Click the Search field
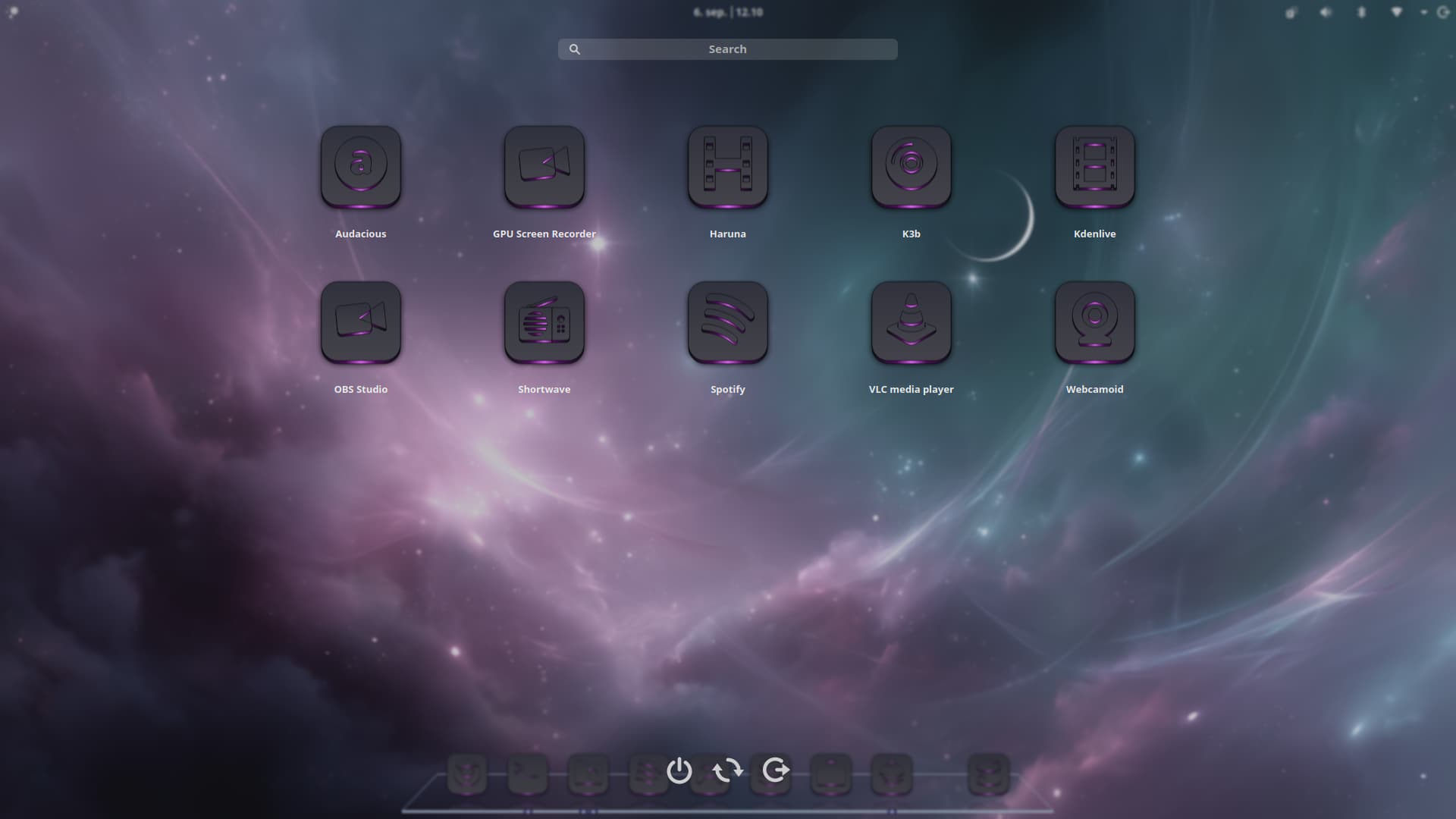 pos(728,49)
